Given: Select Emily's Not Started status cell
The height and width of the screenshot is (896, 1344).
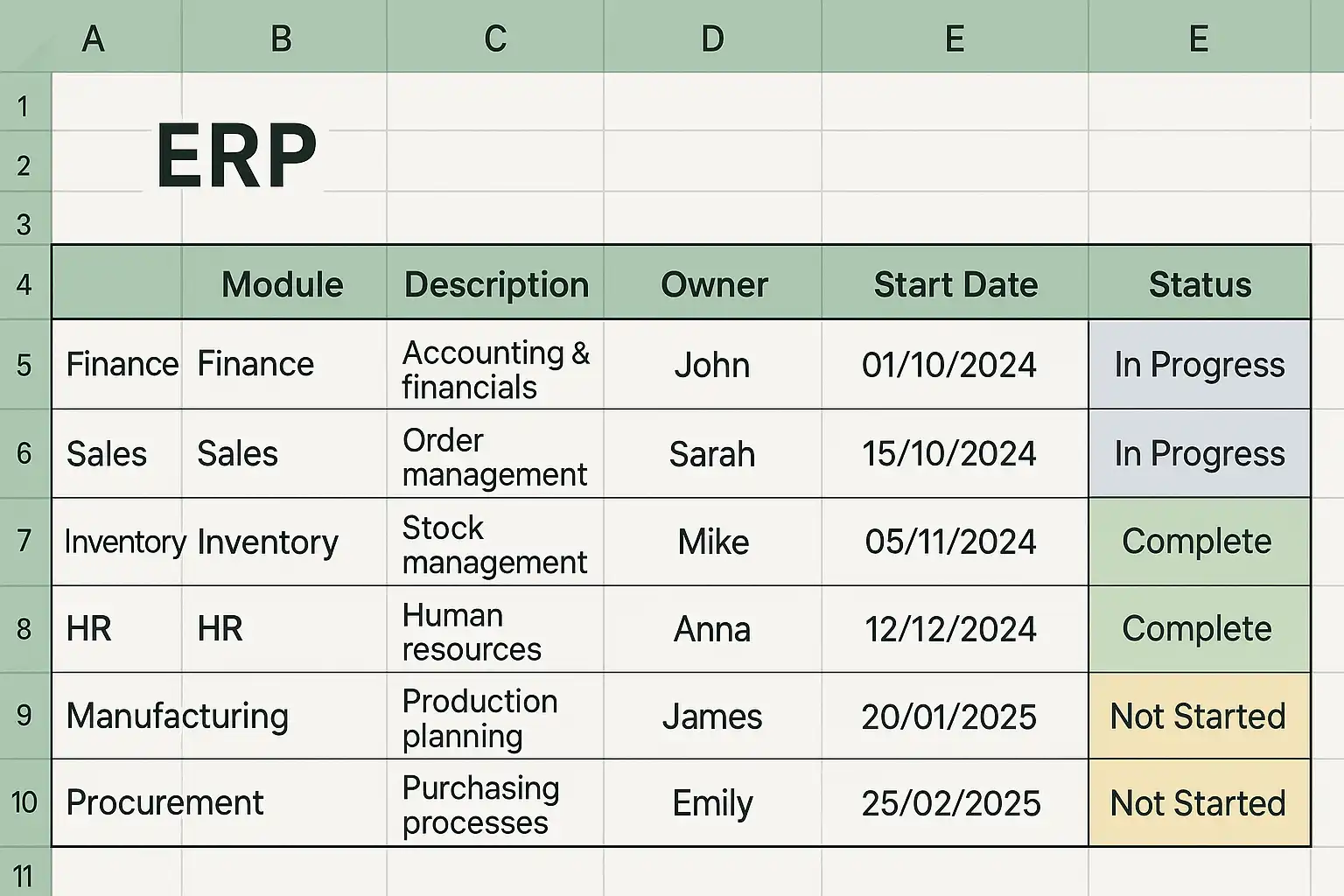Looking at the screenshot, I should pyautogui.click(x=1198, y=803).
